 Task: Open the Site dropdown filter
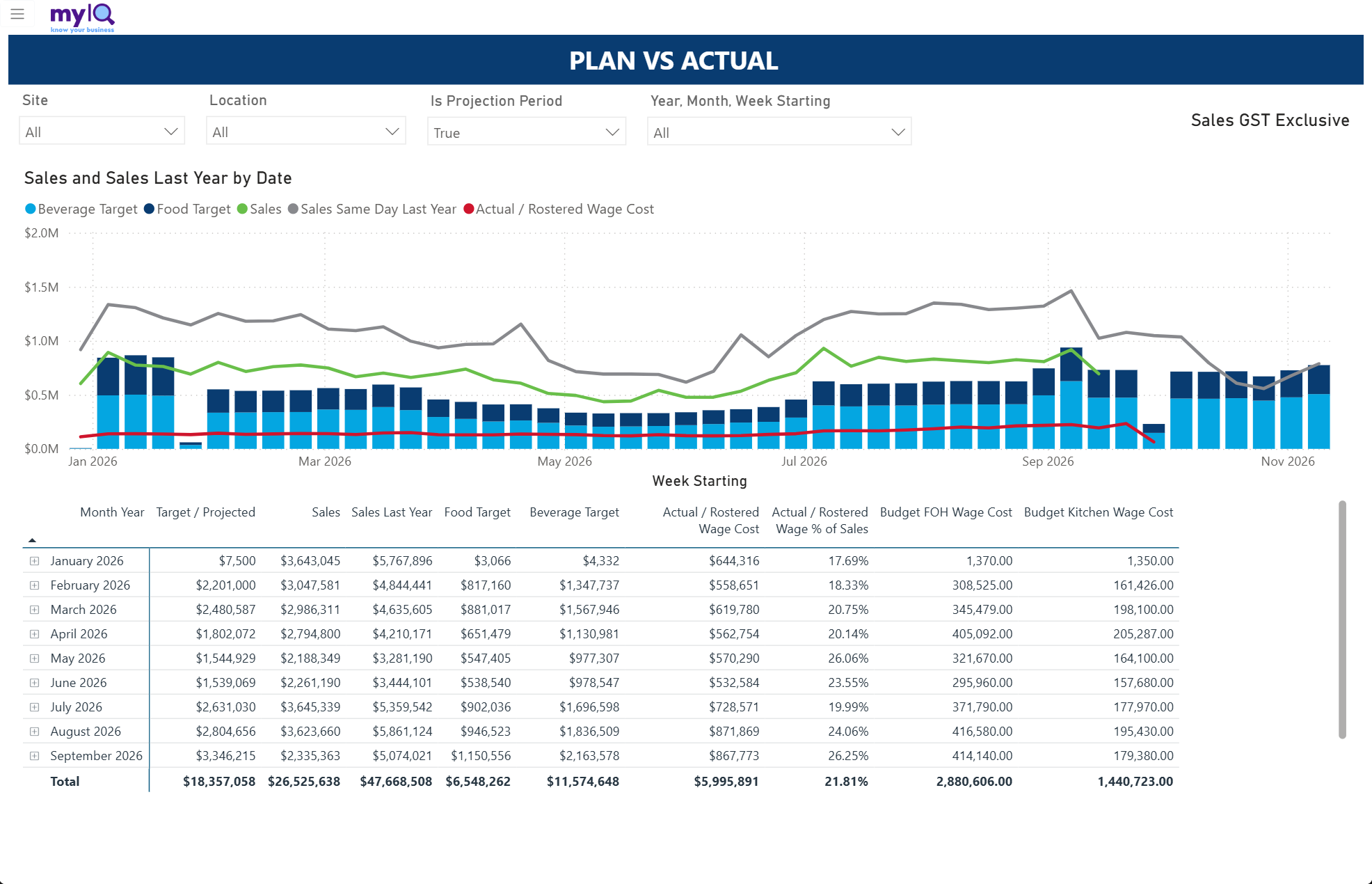tap(102, 132)
